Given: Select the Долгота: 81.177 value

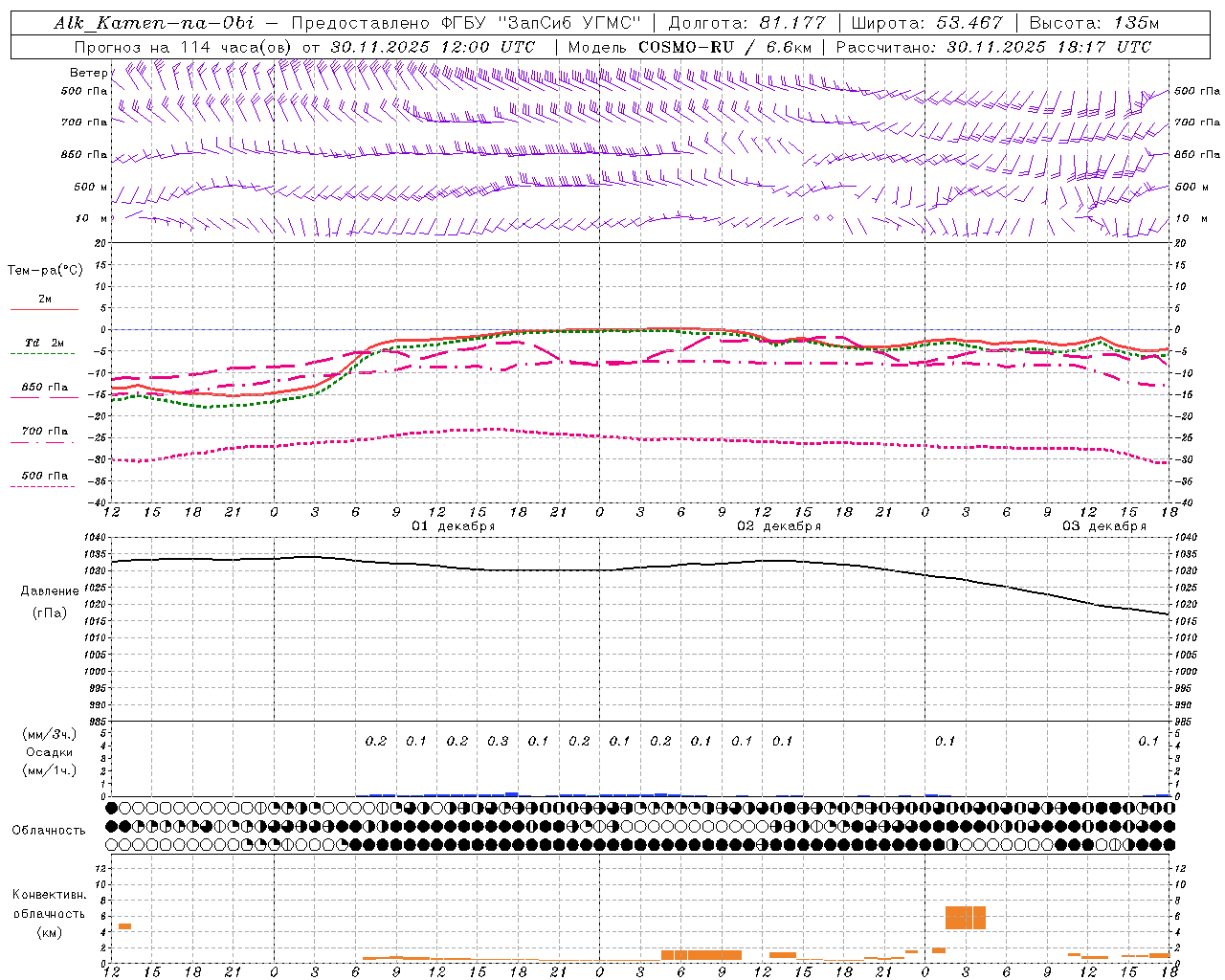Looking at the screenshot, I should click(x=746, y=23).
